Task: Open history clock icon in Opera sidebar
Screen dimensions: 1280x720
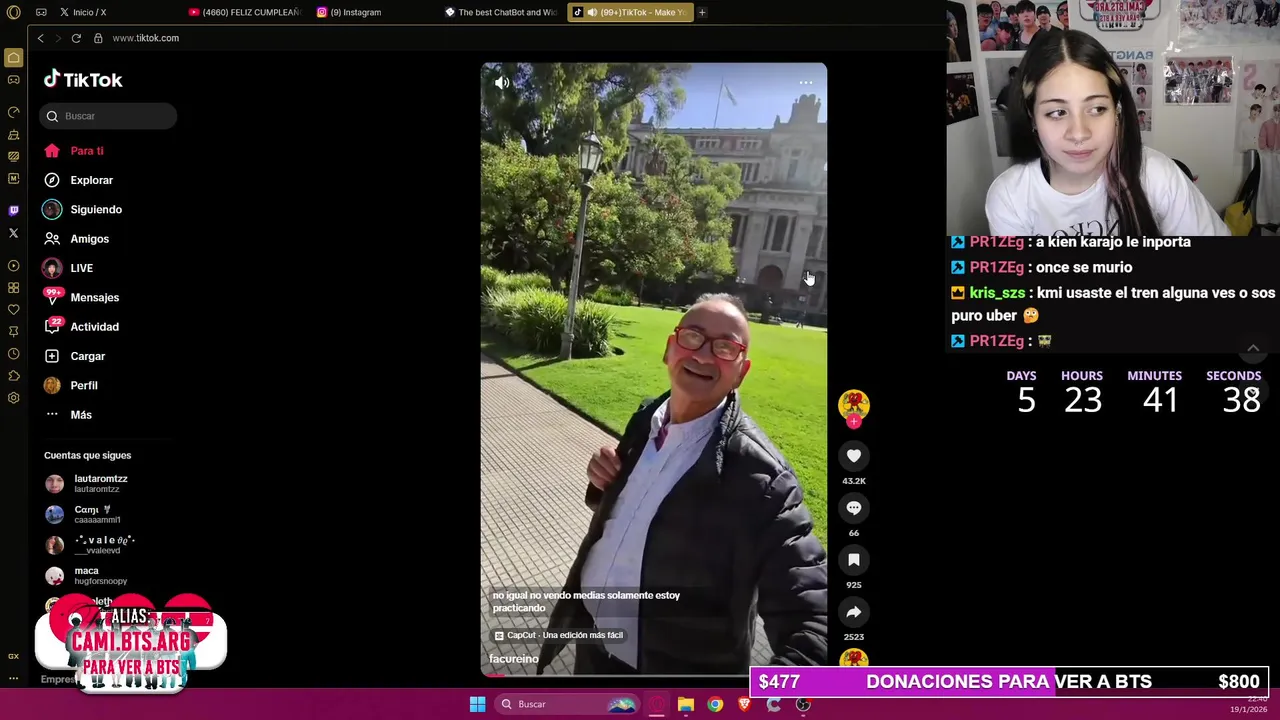Action: (x=13, y=354)
